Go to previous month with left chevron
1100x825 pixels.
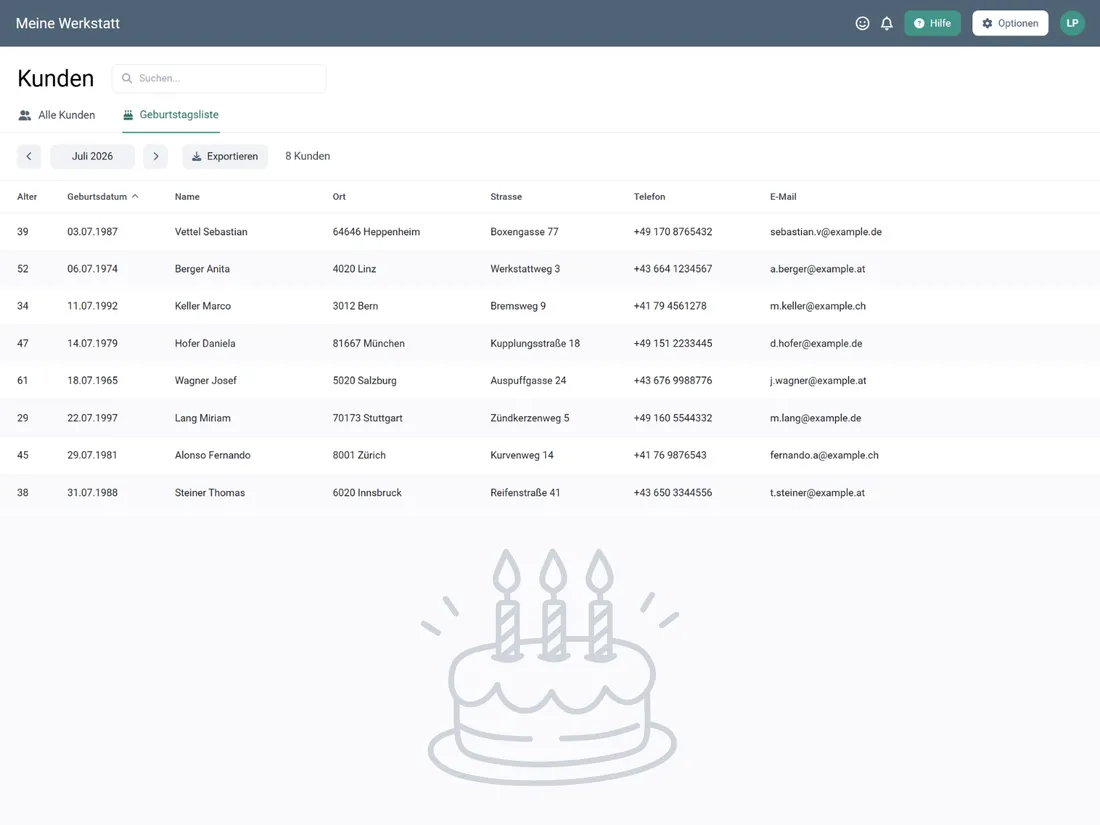tap(29, 156)
